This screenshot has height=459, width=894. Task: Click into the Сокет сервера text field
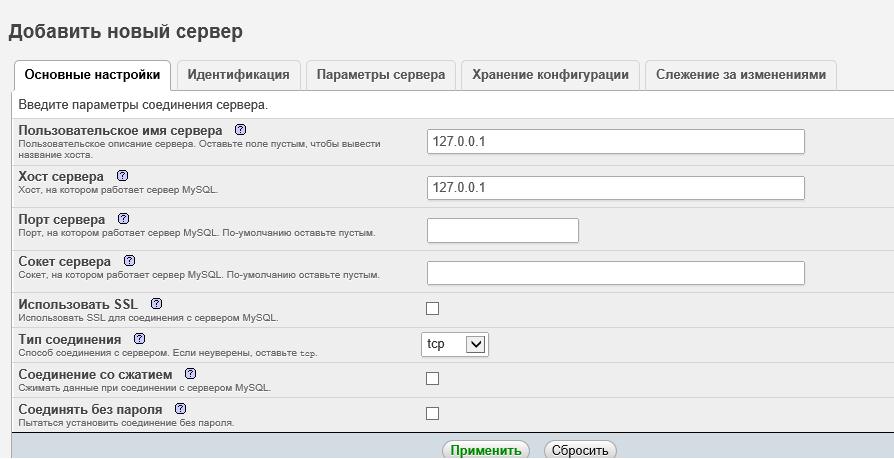click(x=615, y=273)
